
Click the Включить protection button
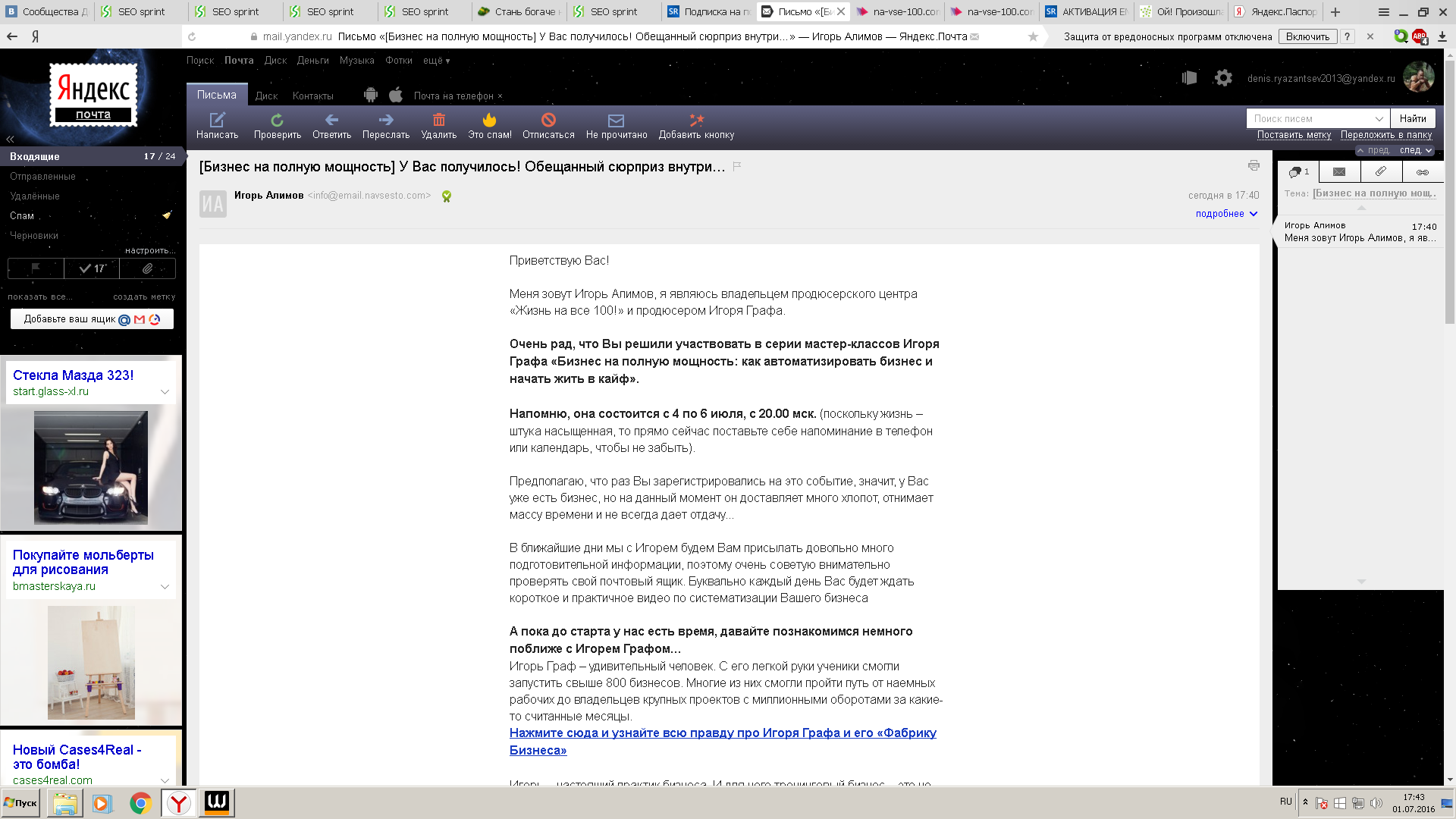(1307, 36)
